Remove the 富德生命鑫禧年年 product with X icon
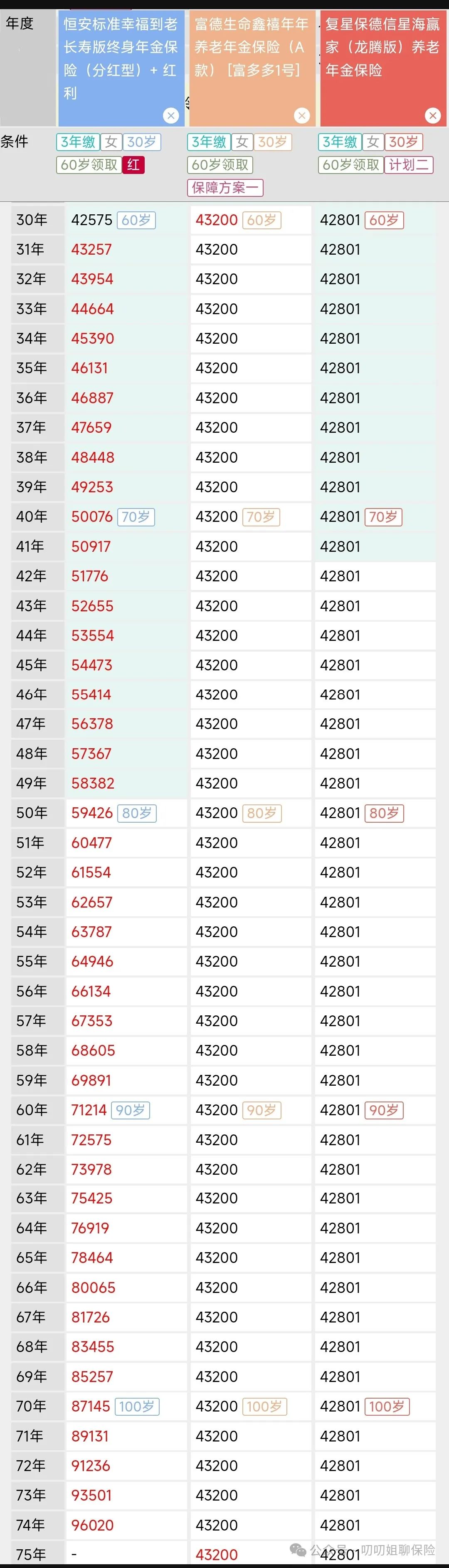The height and width of the screenshot is (1568, 449). pos(302,116)
